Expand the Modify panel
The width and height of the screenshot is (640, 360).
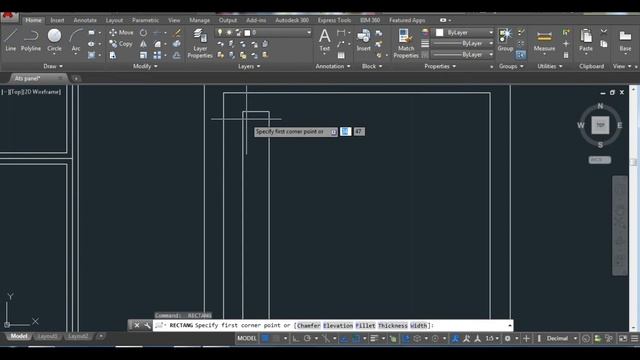click(145, 66)
